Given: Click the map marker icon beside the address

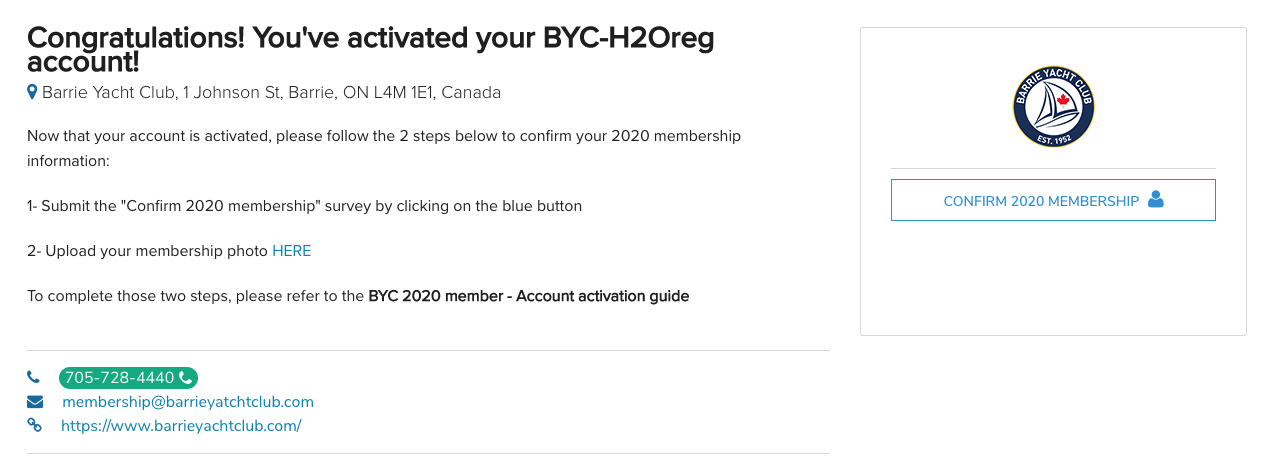Looking at the screenshot, I should click(x=32, y=92).
